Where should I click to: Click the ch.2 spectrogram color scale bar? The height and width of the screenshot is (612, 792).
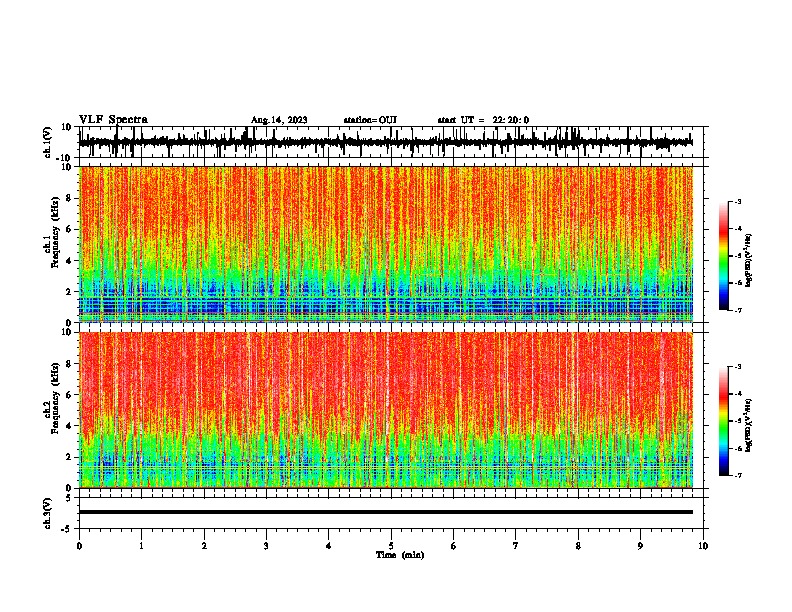point(724,421)
